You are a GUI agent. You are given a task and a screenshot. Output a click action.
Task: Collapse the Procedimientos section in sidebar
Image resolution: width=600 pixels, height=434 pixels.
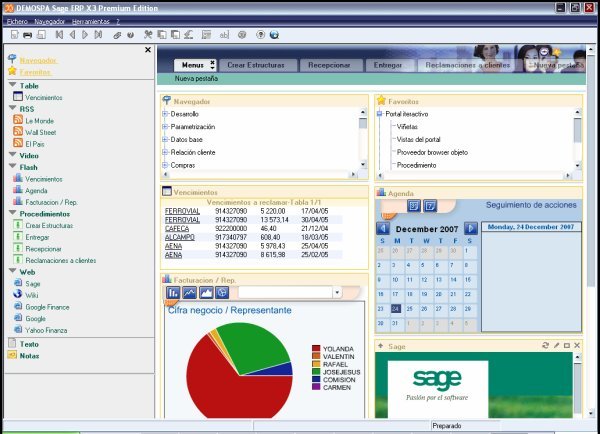13,213
